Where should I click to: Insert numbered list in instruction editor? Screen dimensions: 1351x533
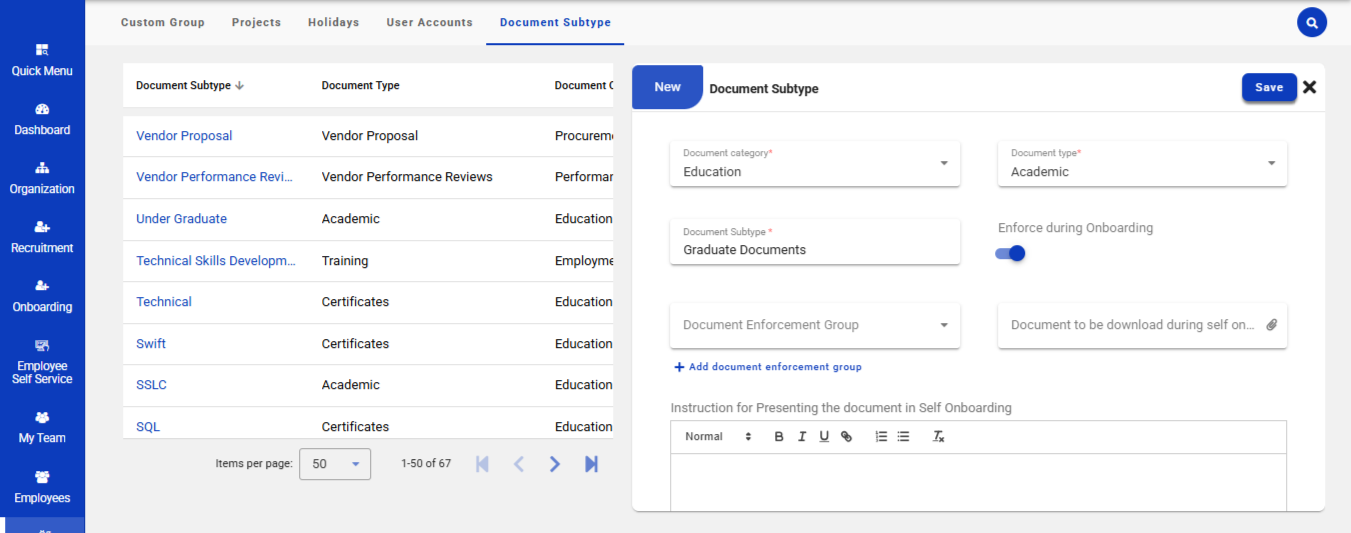881,437
